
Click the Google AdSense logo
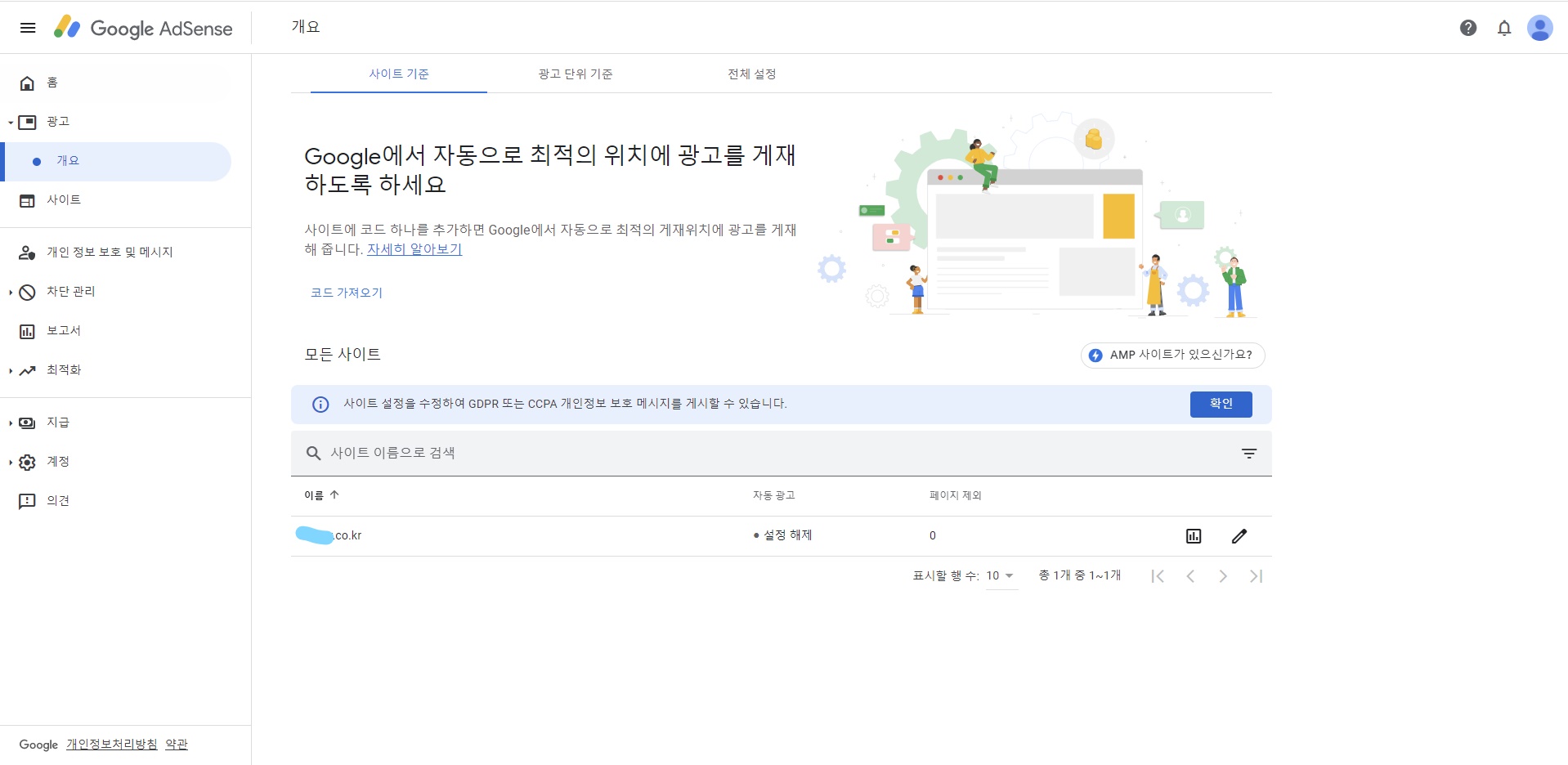[143, 28]
